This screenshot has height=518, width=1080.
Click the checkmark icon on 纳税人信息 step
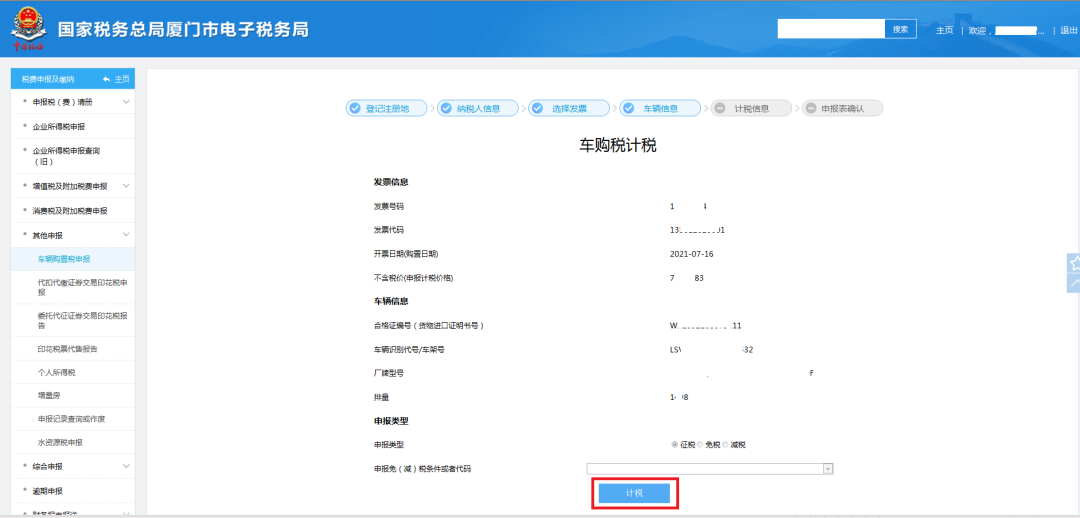coord(445,108)
